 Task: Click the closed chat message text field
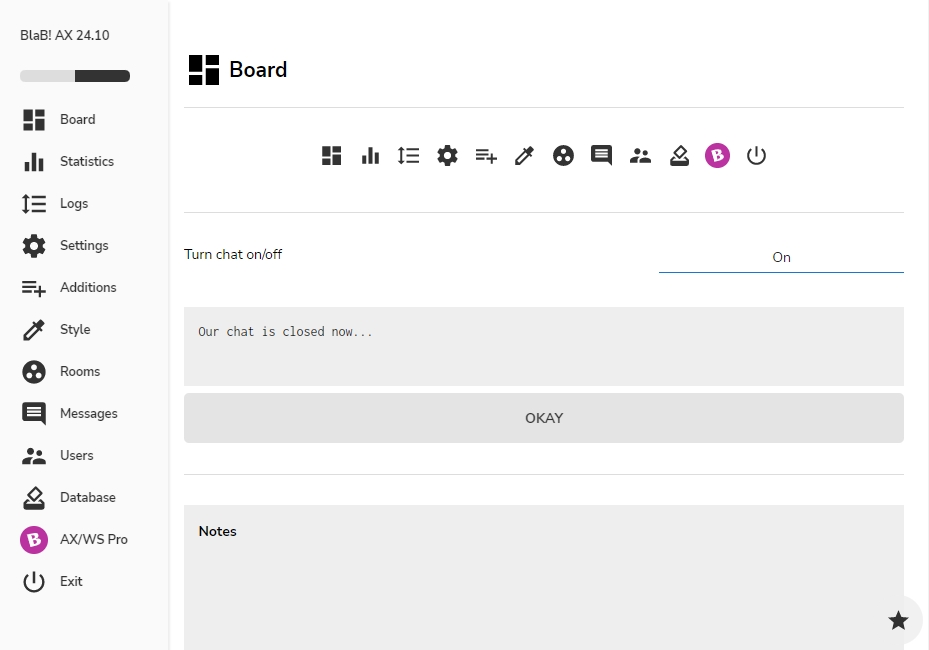click(x=543, y=346)
